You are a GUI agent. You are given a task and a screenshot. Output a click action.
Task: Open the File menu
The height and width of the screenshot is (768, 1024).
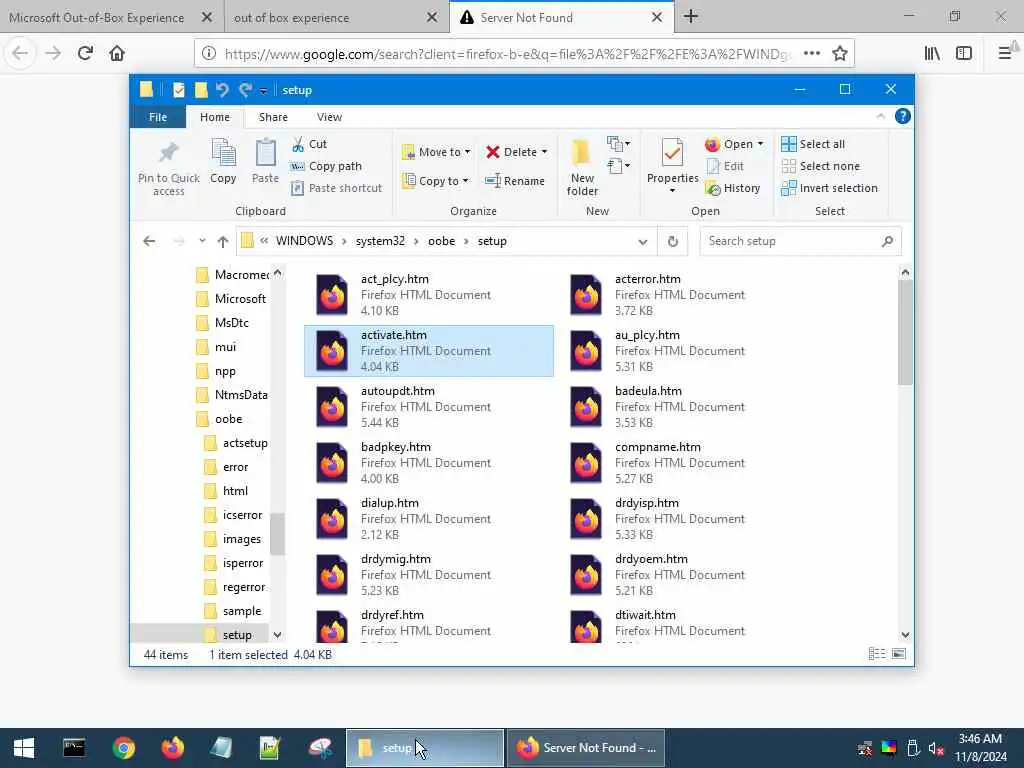tap(158, 117)
